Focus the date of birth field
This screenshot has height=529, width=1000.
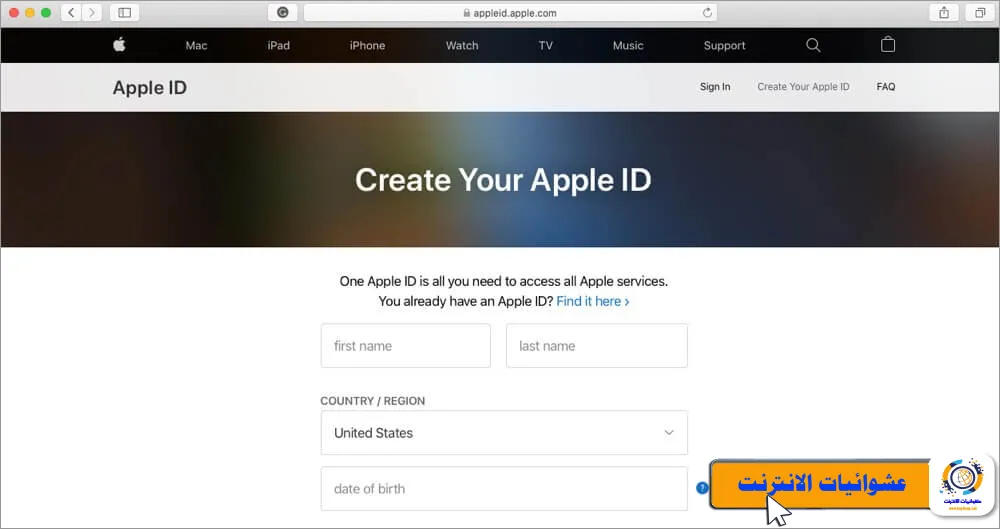coord(504,489)
